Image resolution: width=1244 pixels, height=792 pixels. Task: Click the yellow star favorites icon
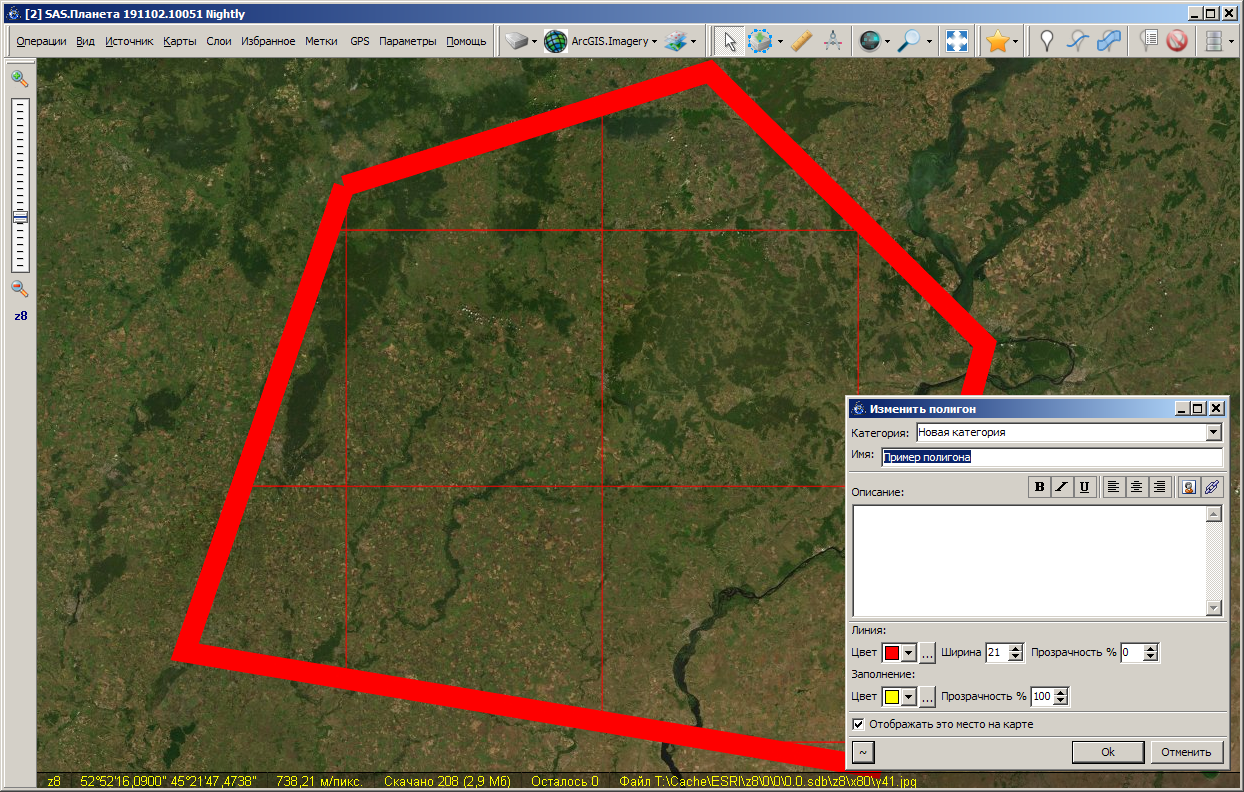point(996,41)
